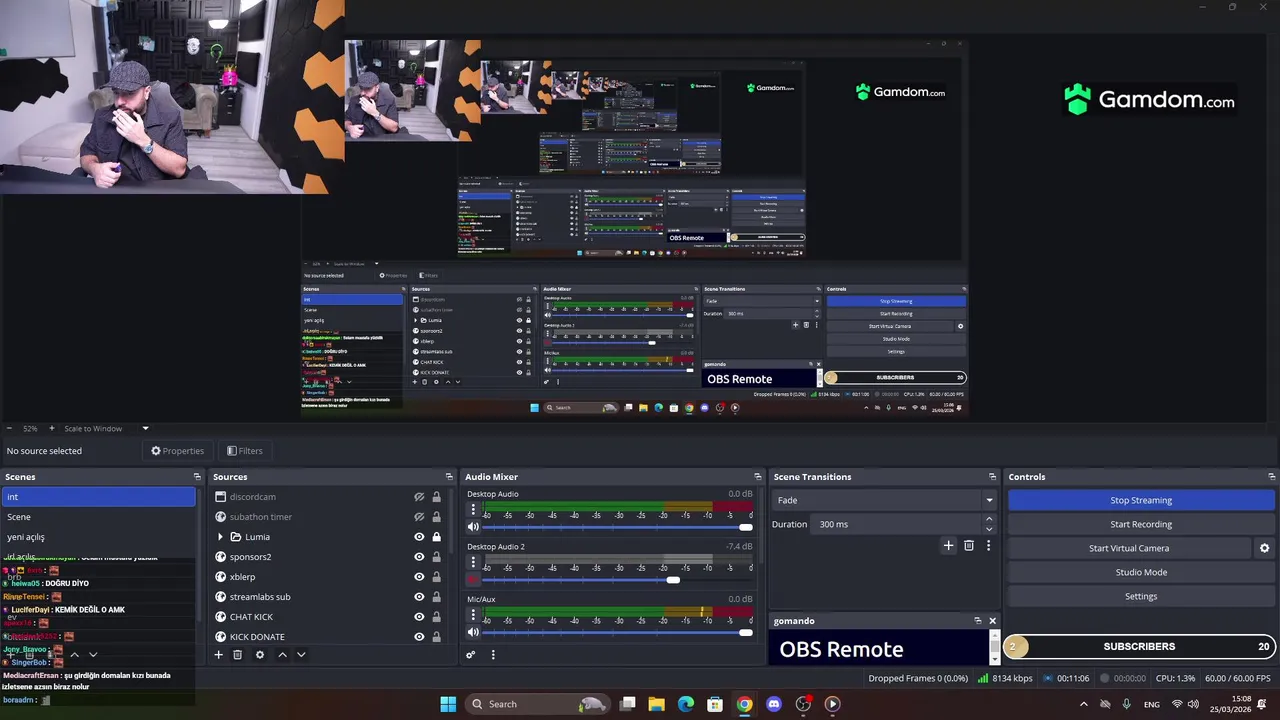Unlock the Lumia group
1280x720 pixels.
click(436, 537)
